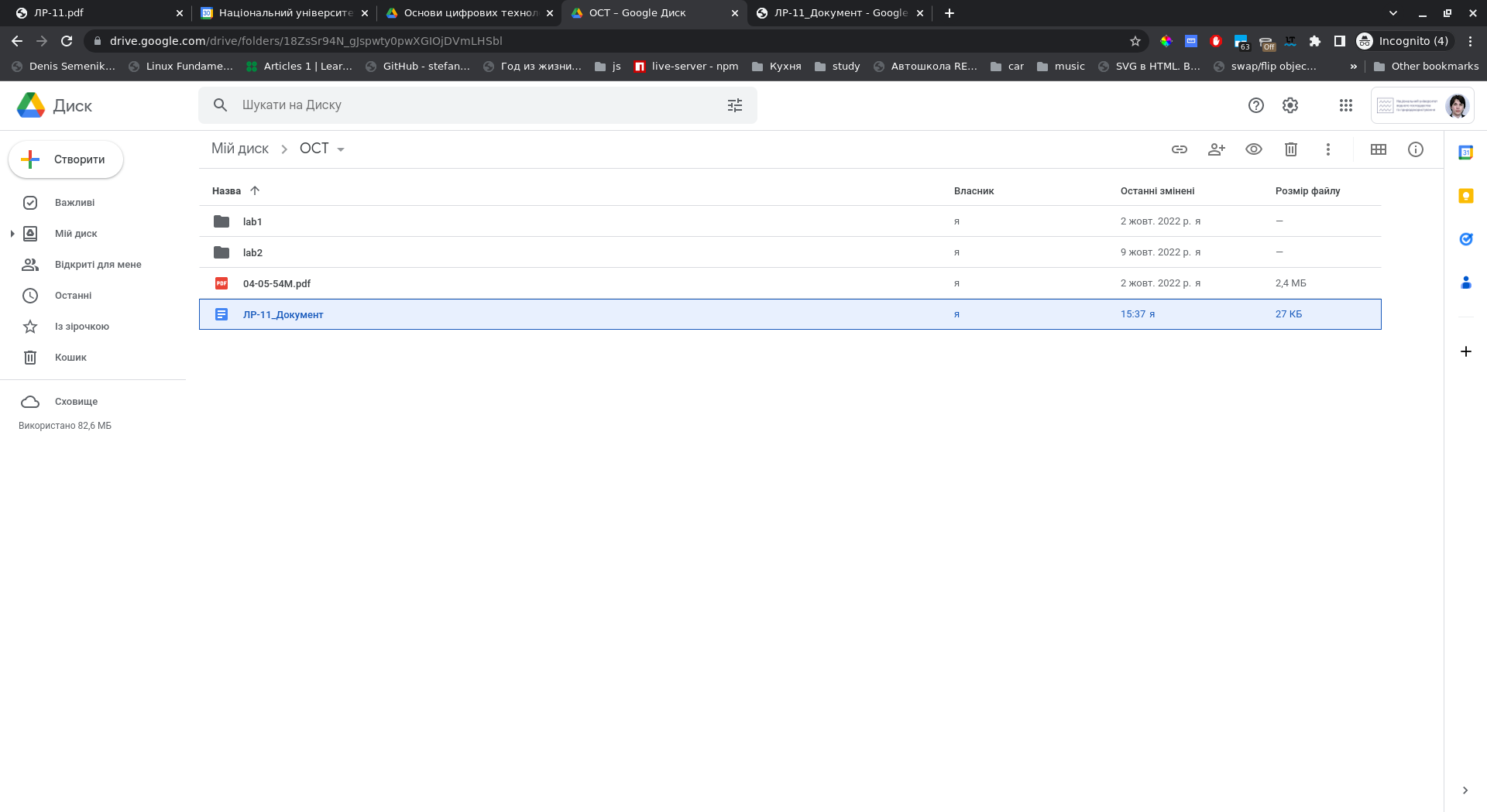Go to Мій диск in breadcrumb
The image size is (1487, 812).
240,149
